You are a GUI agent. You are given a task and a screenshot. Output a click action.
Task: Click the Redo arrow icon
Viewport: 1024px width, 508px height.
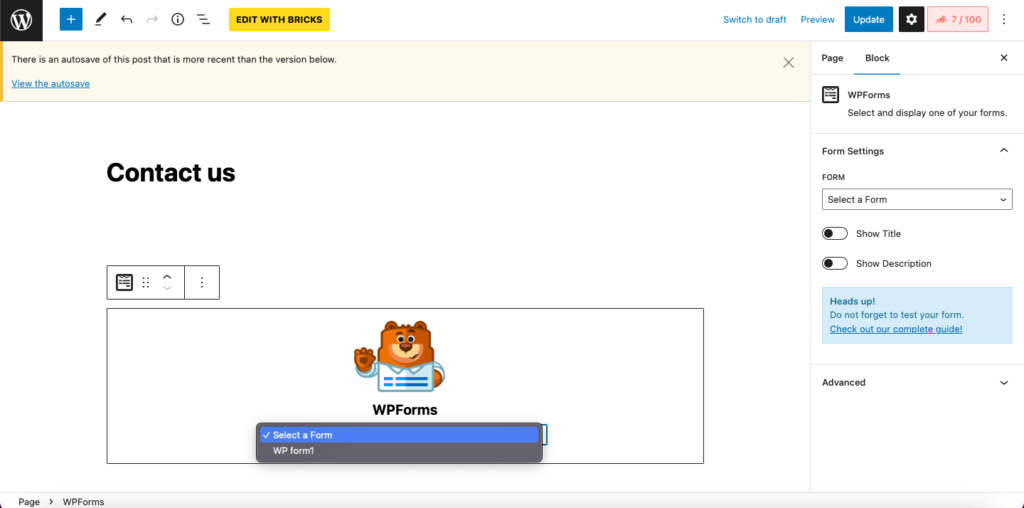[x=152, y=20]
